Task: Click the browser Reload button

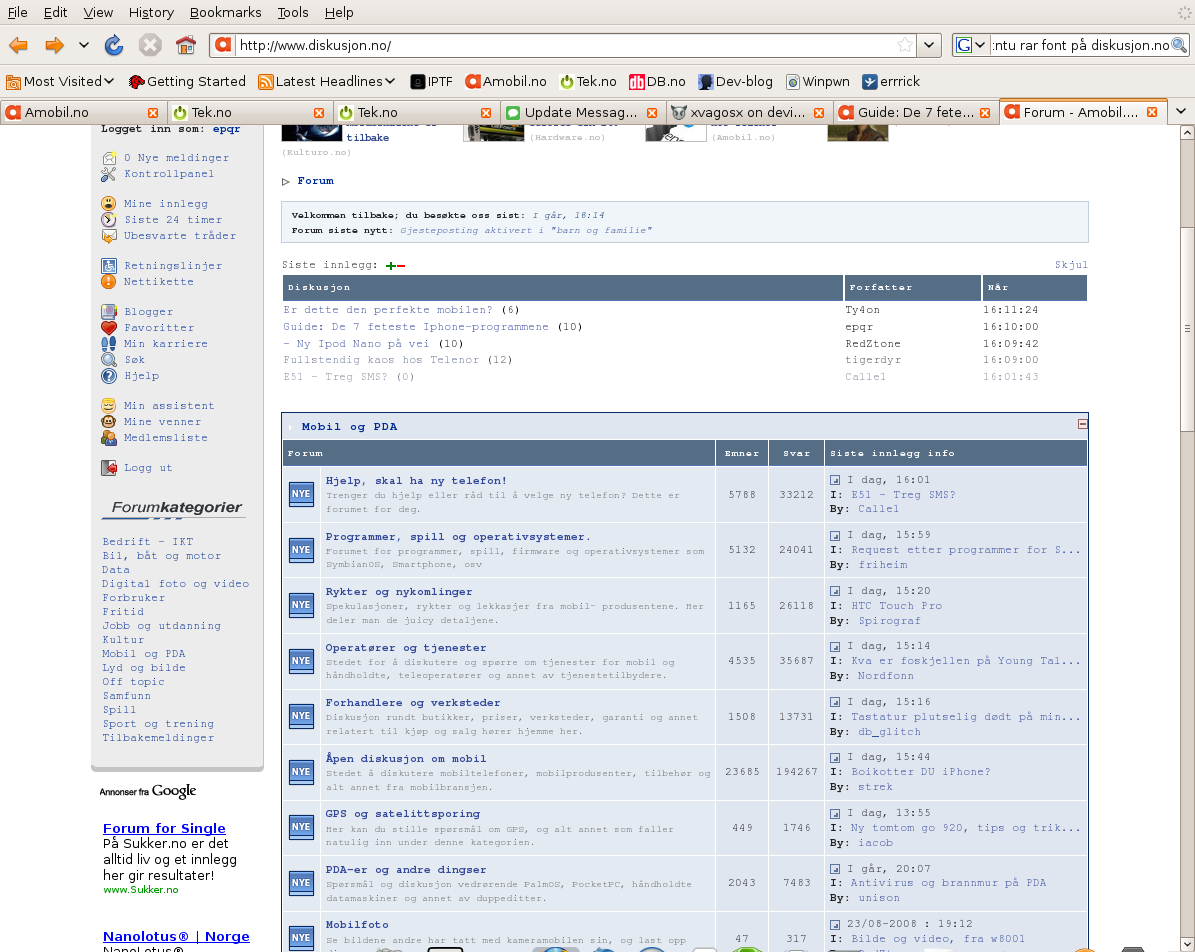Action: 114,45
